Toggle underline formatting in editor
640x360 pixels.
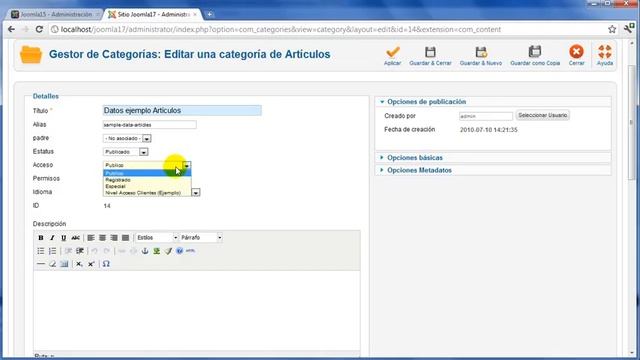coord(64,238)
